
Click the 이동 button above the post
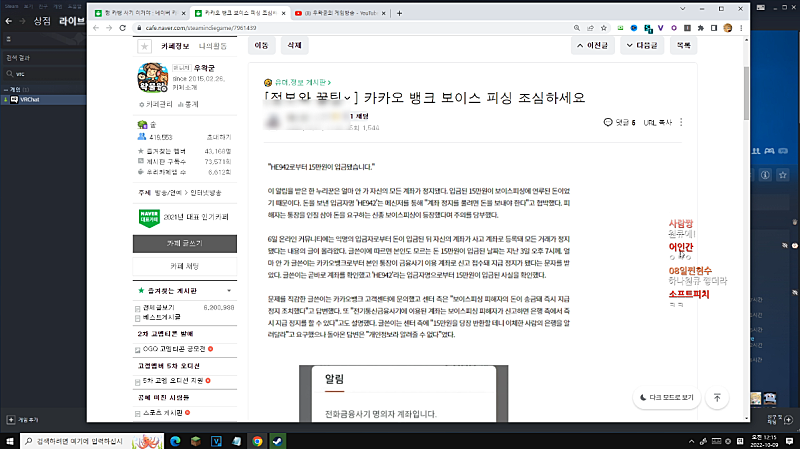261,45
